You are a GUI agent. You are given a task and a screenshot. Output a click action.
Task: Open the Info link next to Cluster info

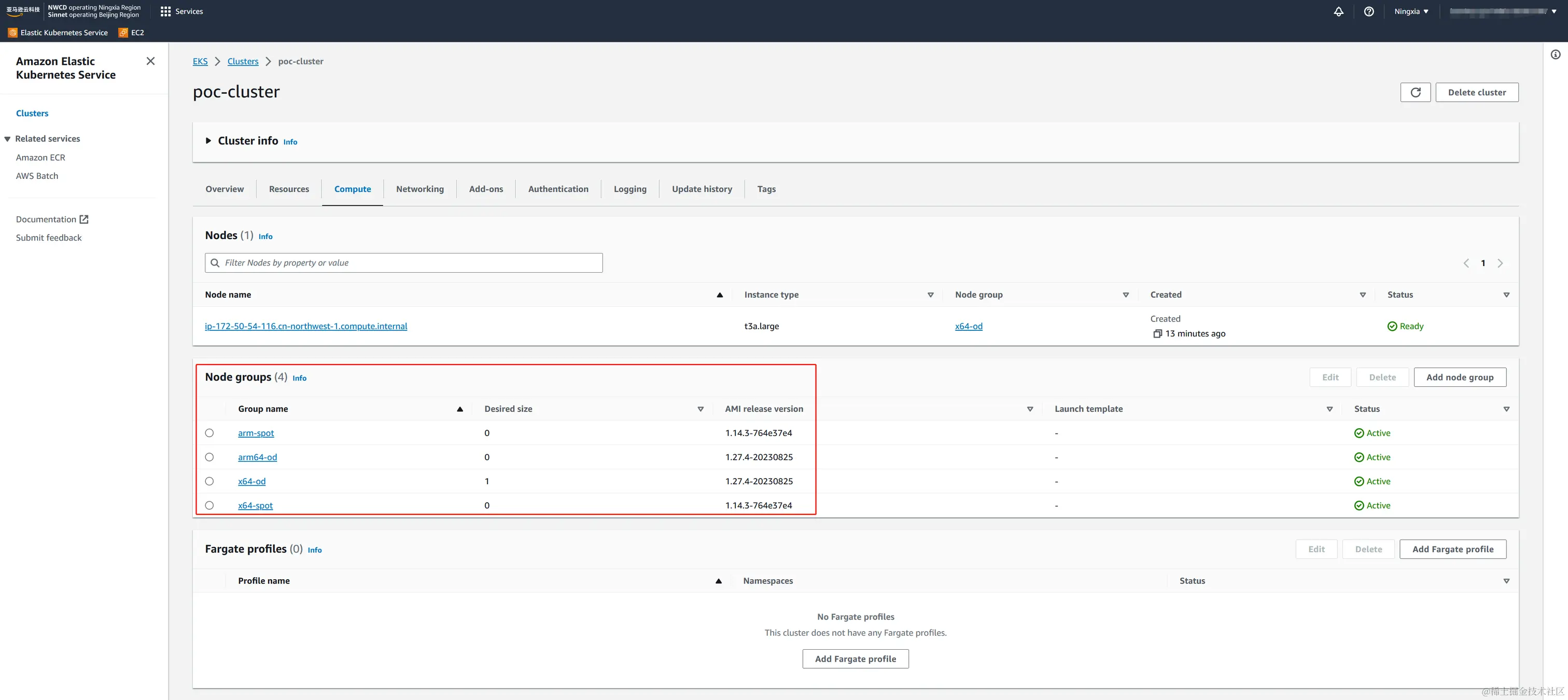tap(290, 142)
